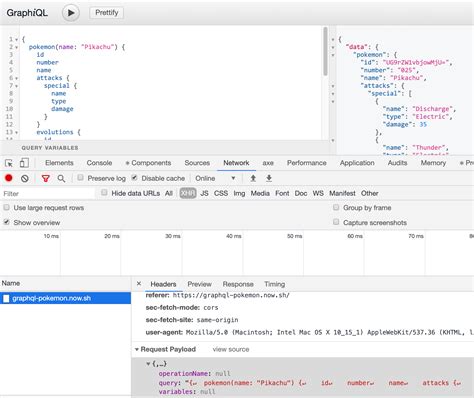This screenshot has width=474, height=398.
Task: Close the request details pane with the X icon
Action: tap(139, 284)
